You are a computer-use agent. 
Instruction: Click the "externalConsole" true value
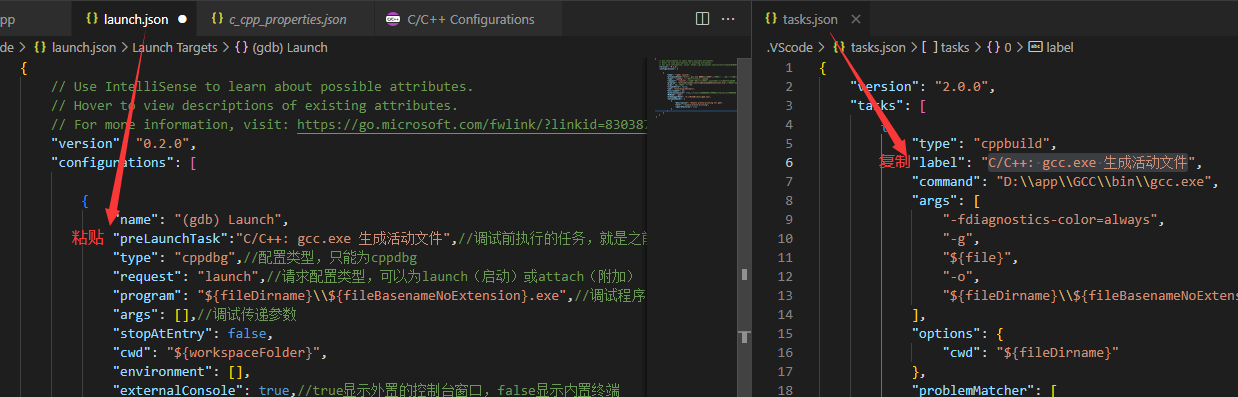click(x=275, y=390)
